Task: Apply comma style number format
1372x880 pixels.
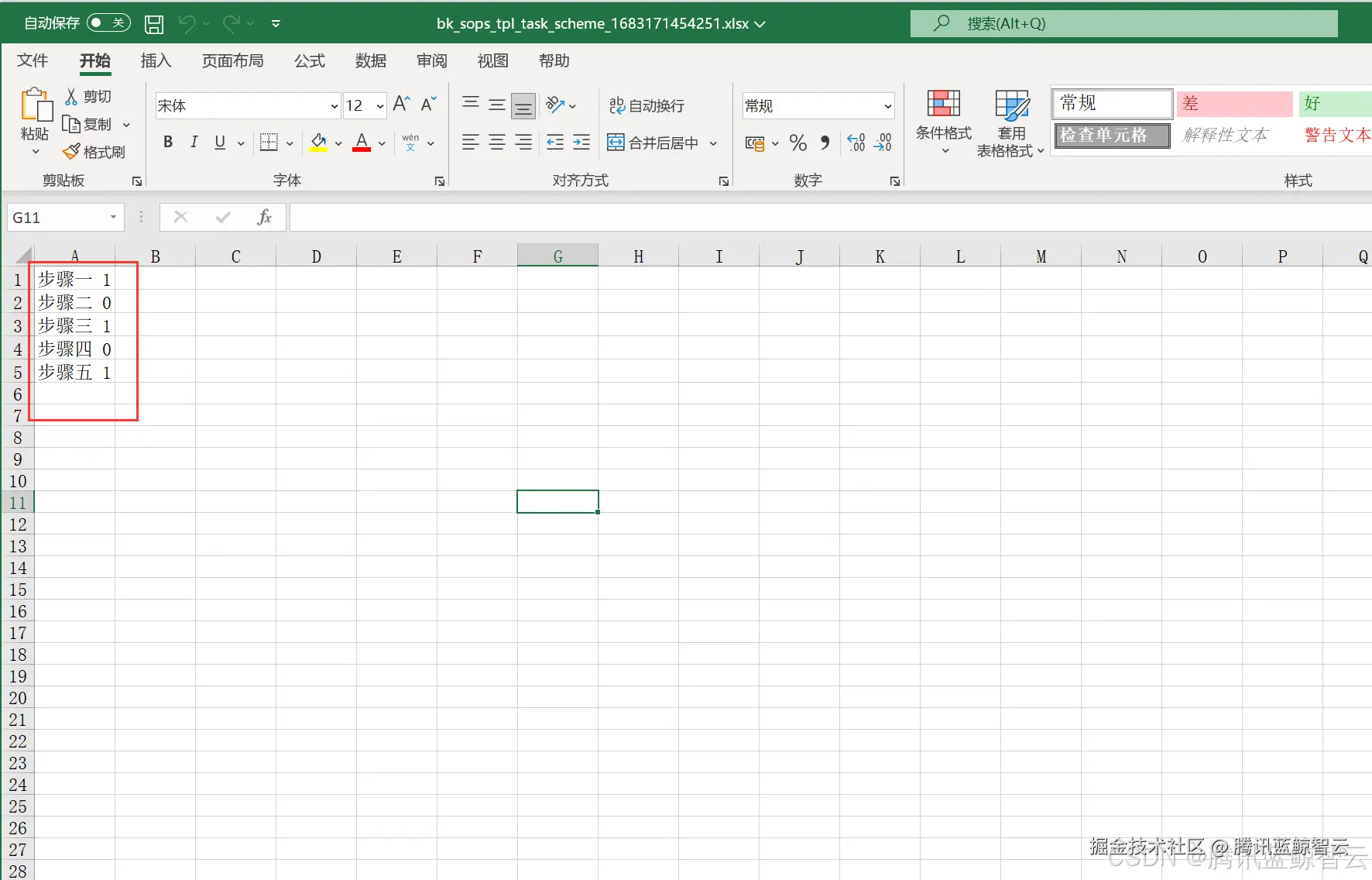Action: point(825,143)
